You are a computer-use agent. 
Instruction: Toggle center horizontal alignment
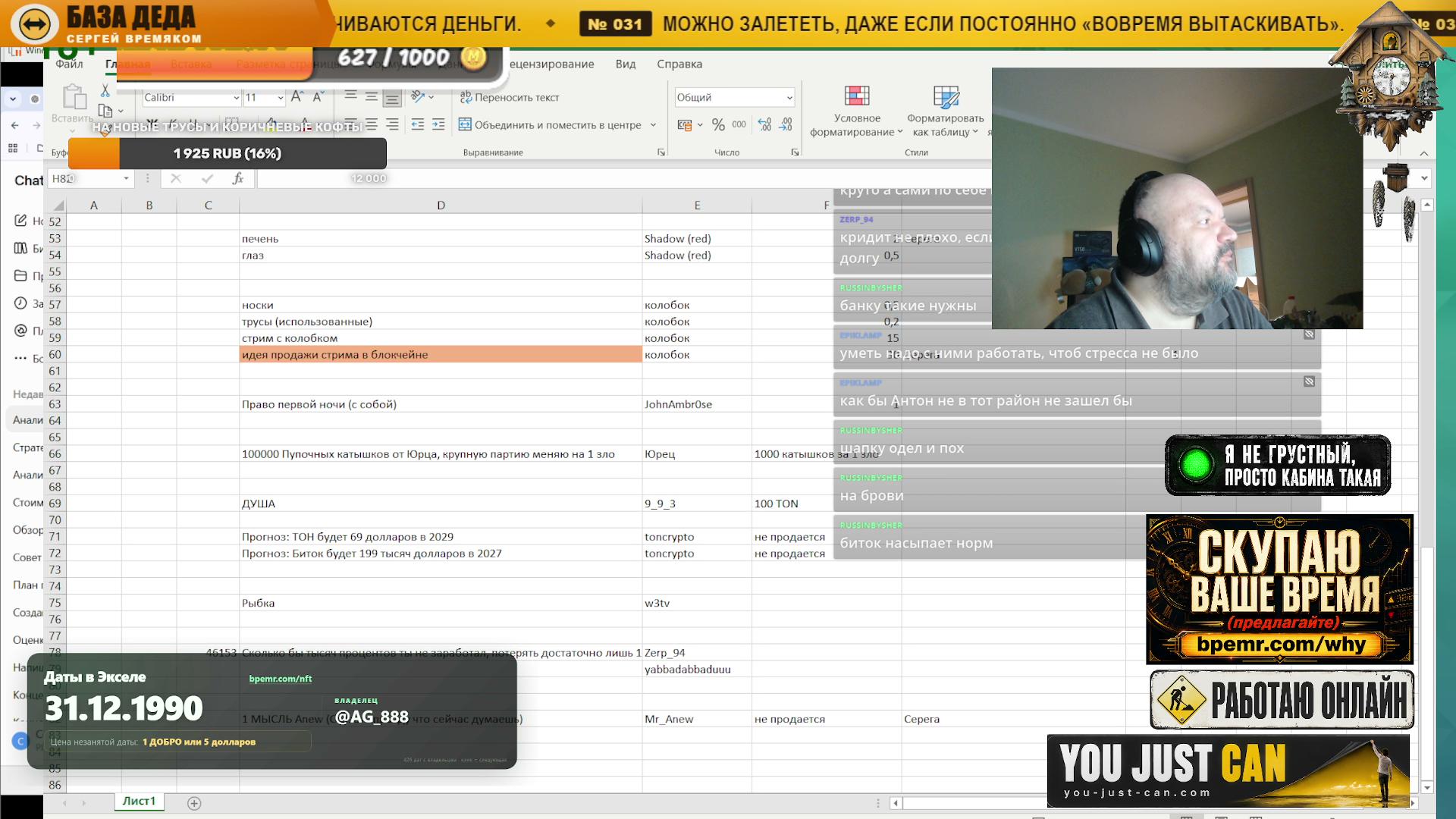(372, 124)
